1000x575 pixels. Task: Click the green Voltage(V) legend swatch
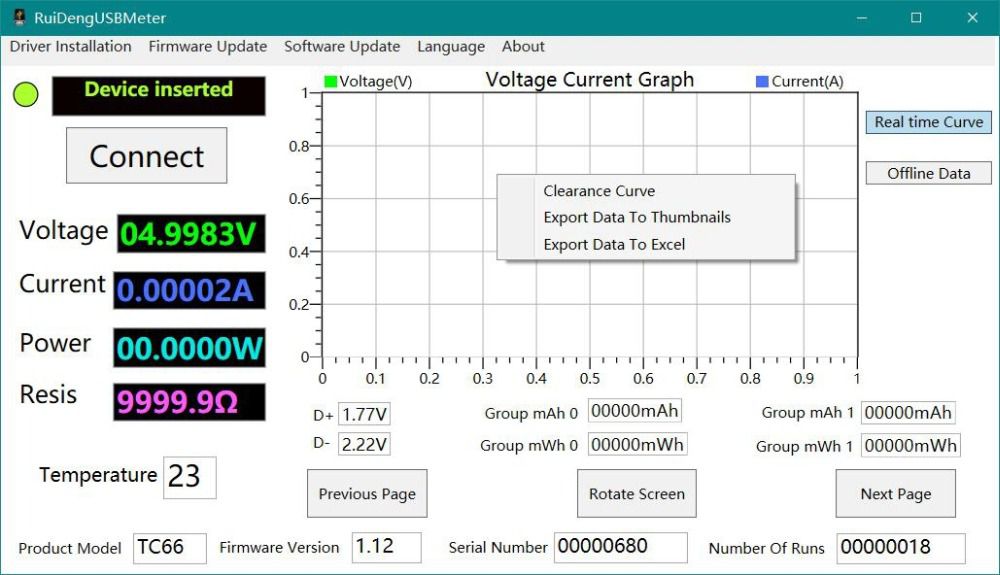tap(330, 82)
